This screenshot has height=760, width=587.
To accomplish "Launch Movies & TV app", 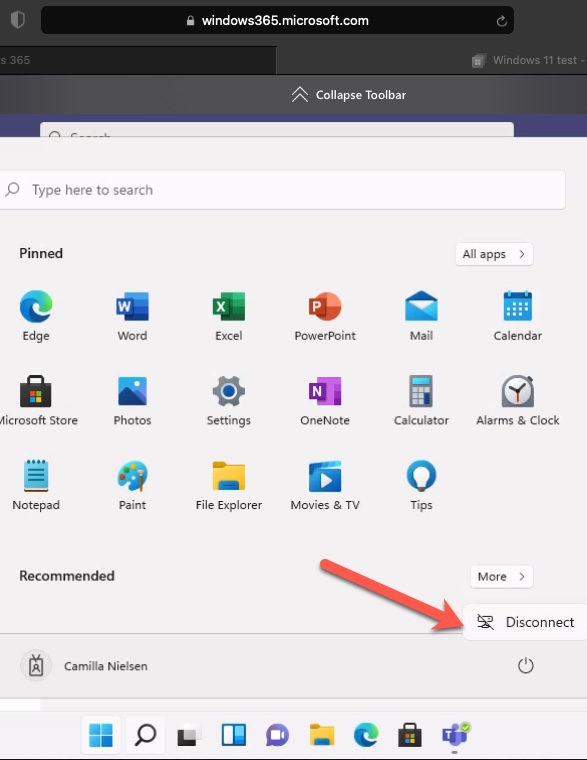I will [x=325, y=485].
